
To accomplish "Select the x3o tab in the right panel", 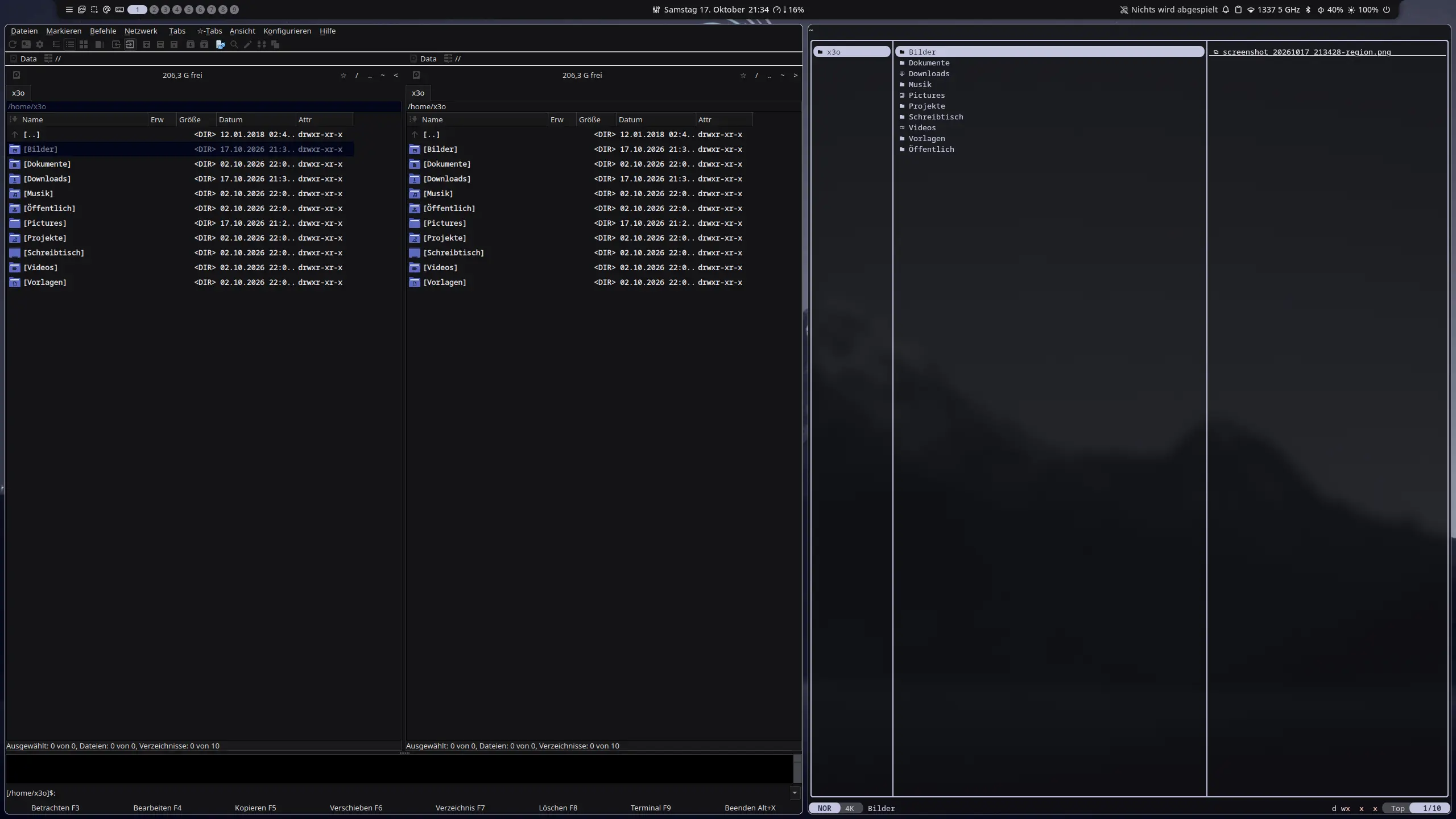I will tap(418, 93).
